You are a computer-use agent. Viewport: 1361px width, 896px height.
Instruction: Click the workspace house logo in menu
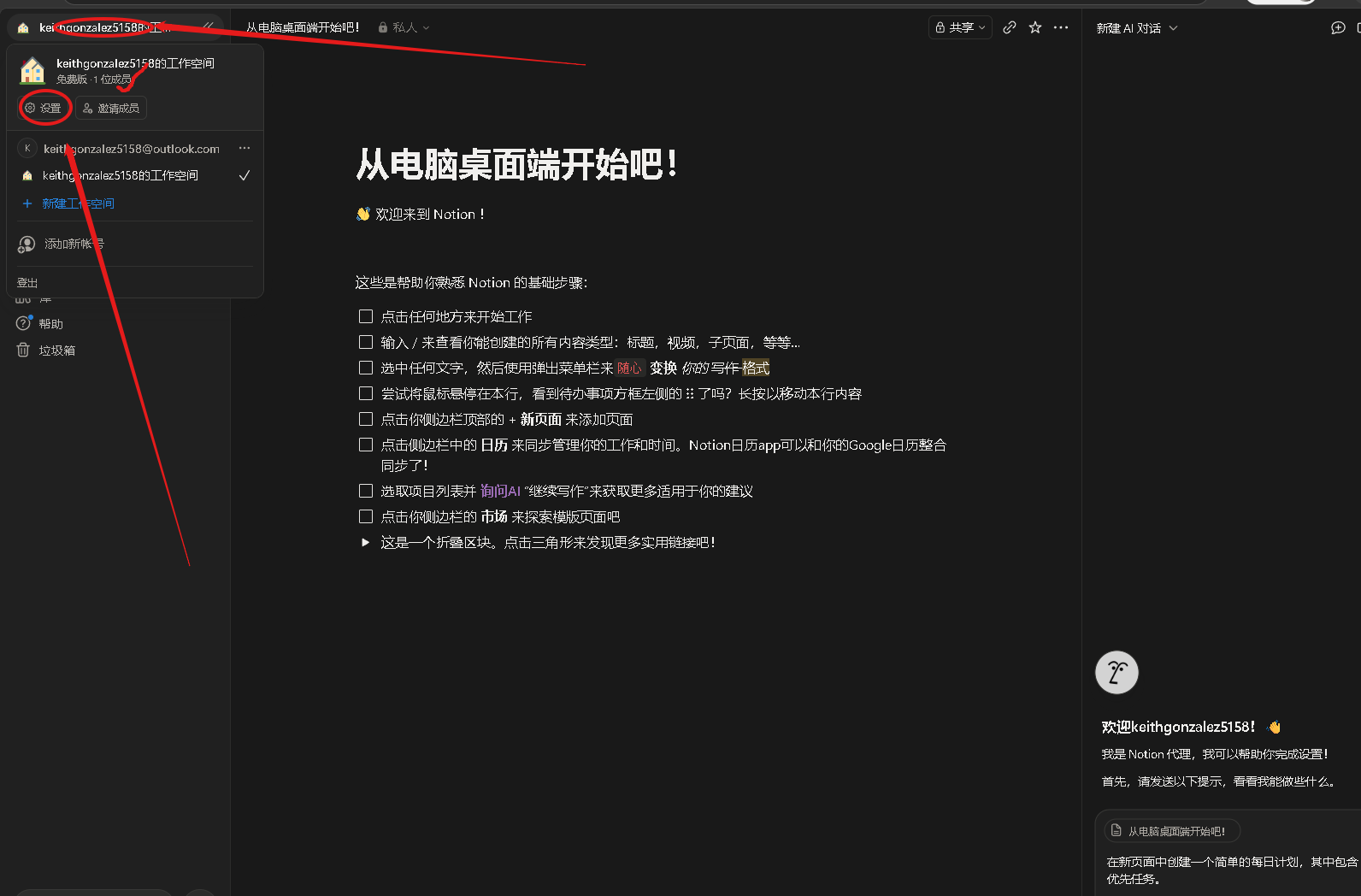click(32, 70)
